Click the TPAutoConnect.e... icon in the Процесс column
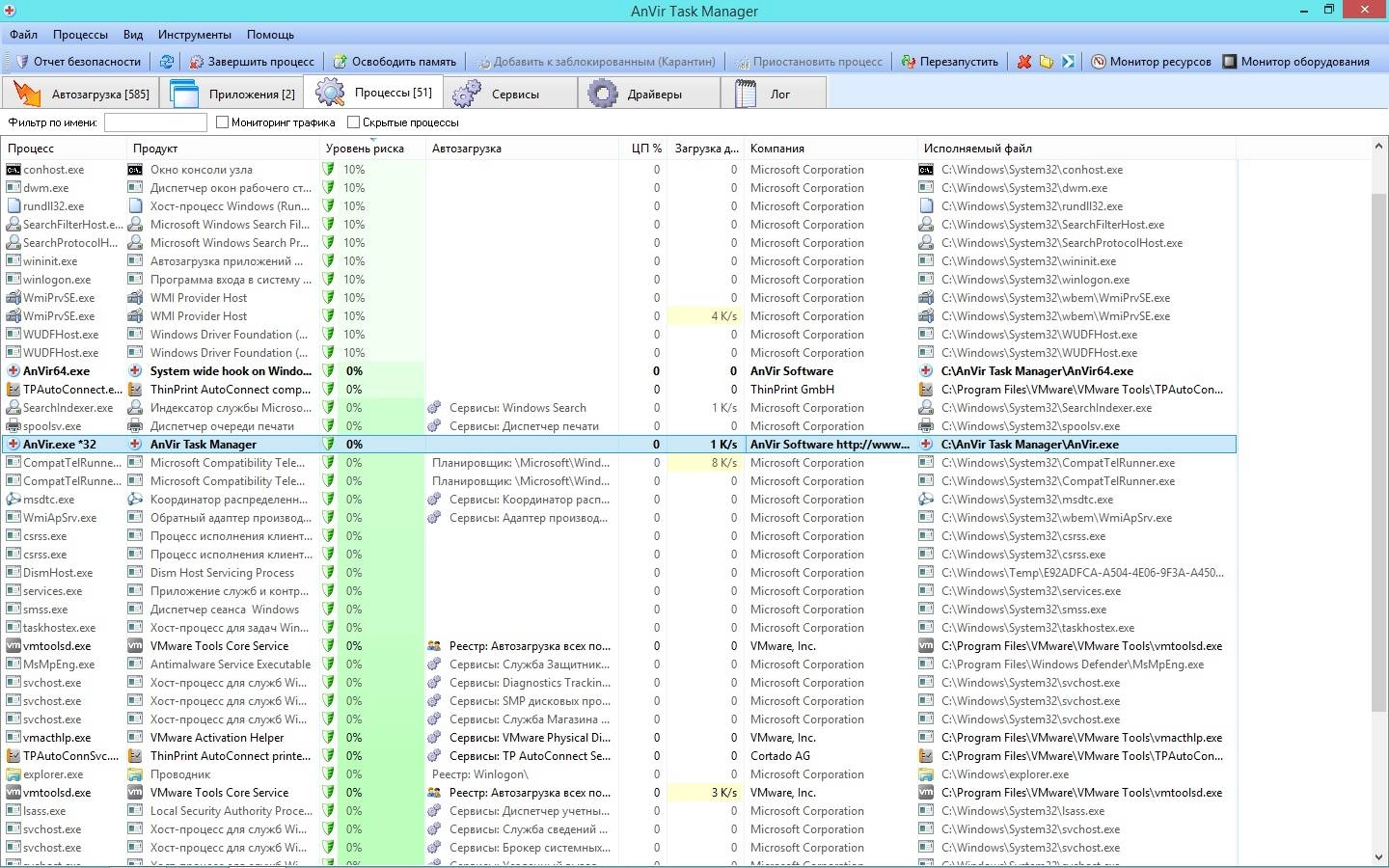This screenshot has width=1389, height=868. [x=14, y=390]
